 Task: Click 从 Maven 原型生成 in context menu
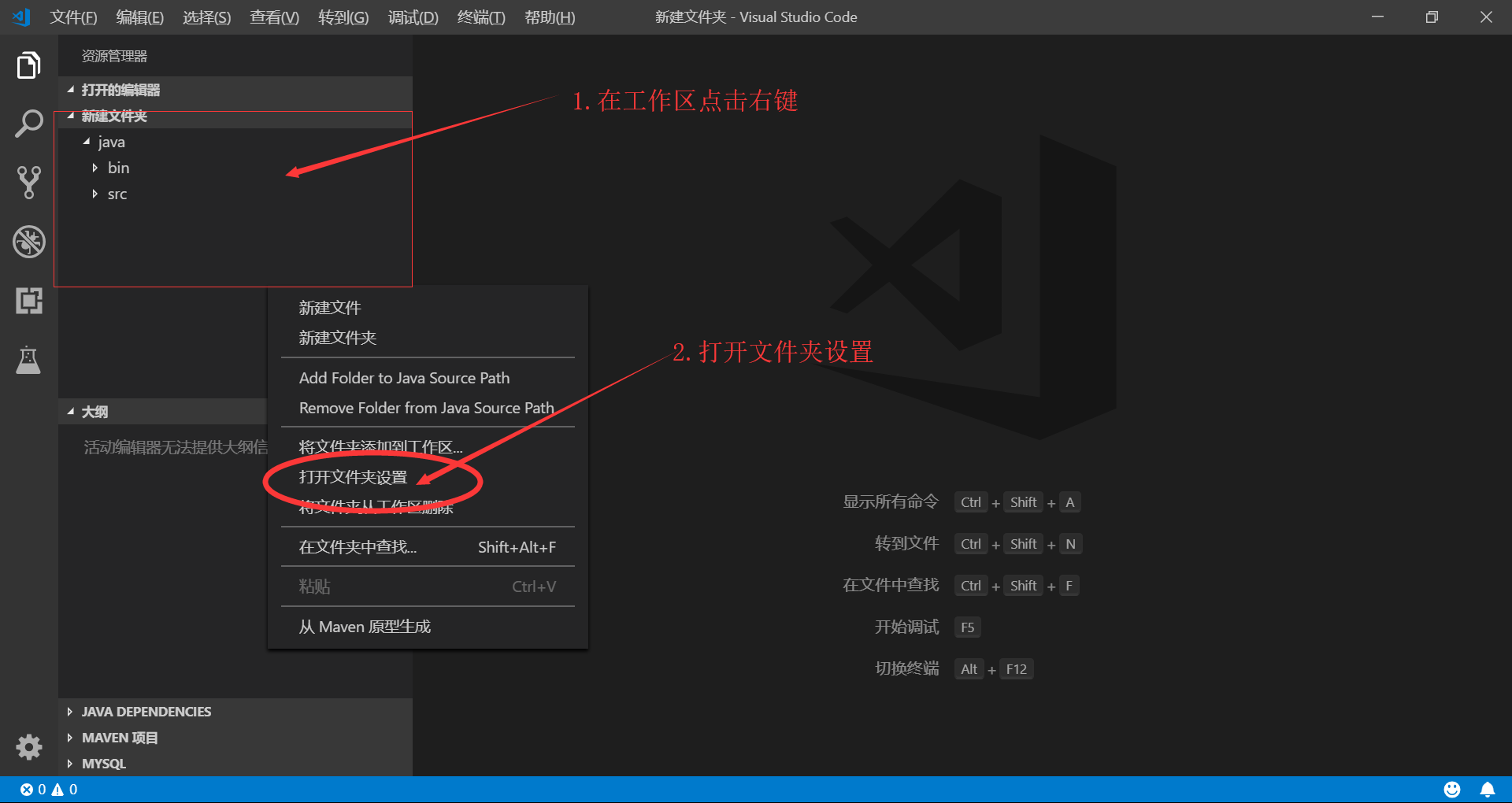pyautogui.click(x=364, y=626)
